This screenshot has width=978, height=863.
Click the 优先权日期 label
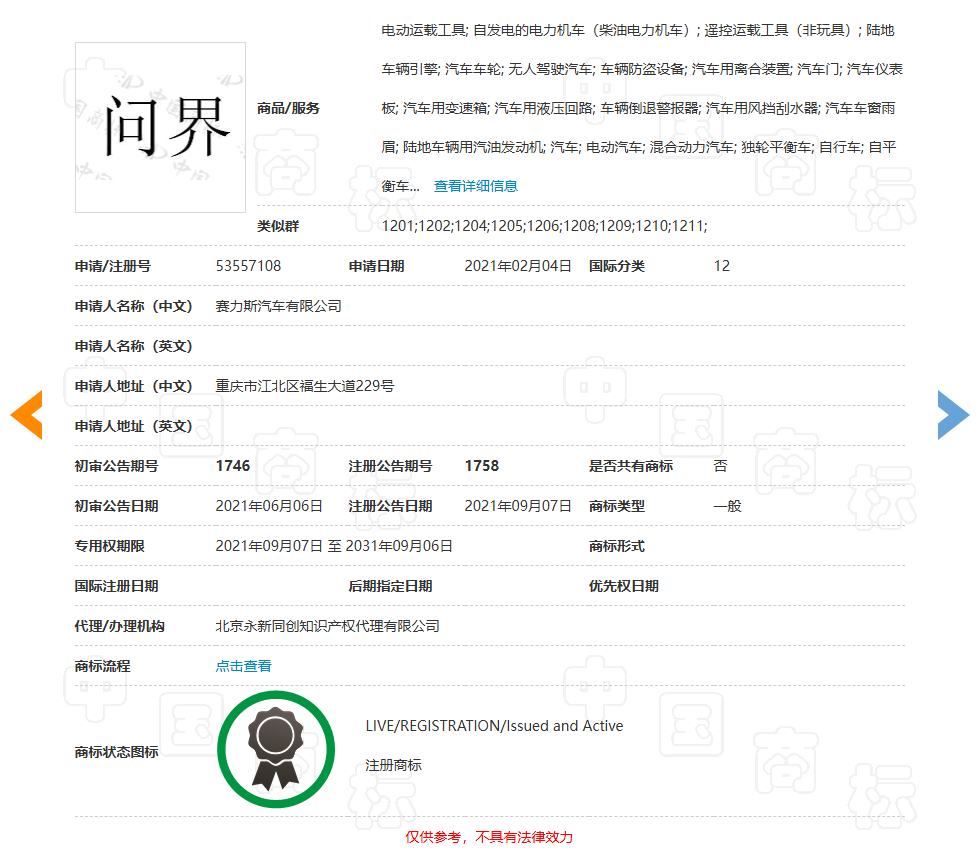coord(623,586)
